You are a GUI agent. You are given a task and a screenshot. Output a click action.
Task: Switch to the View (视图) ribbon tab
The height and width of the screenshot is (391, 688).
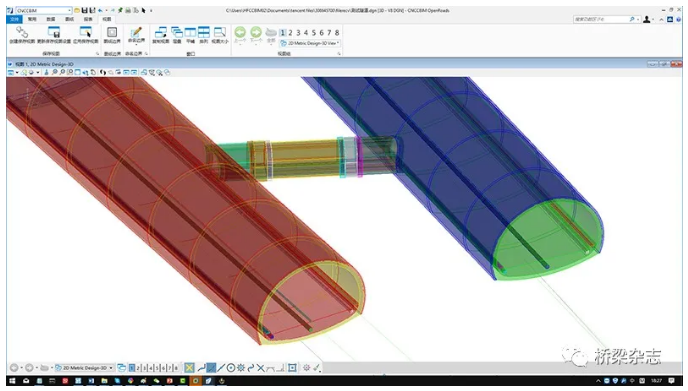(107, 19)
